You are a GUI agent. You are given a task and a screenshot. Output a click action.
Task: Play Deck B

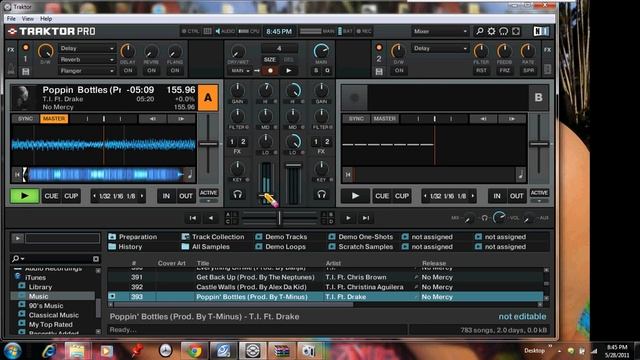[355, 196]
